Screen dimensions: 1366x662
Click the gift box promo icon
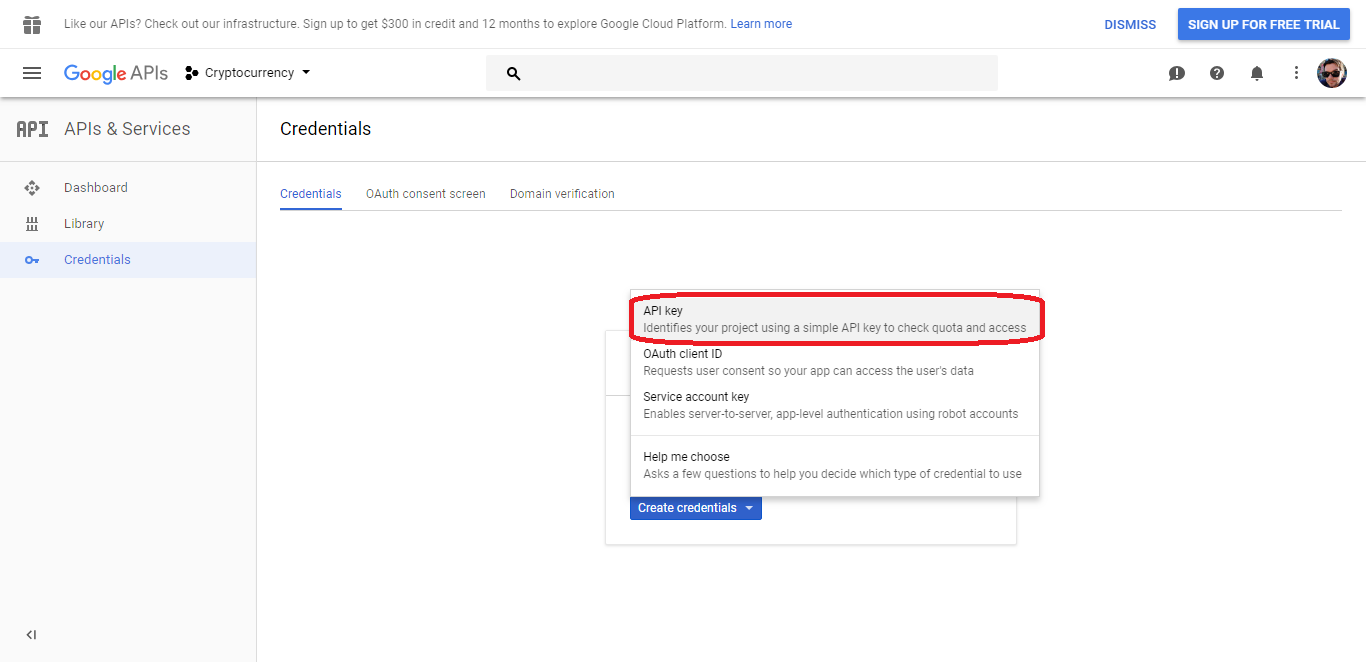click(32, 24)
